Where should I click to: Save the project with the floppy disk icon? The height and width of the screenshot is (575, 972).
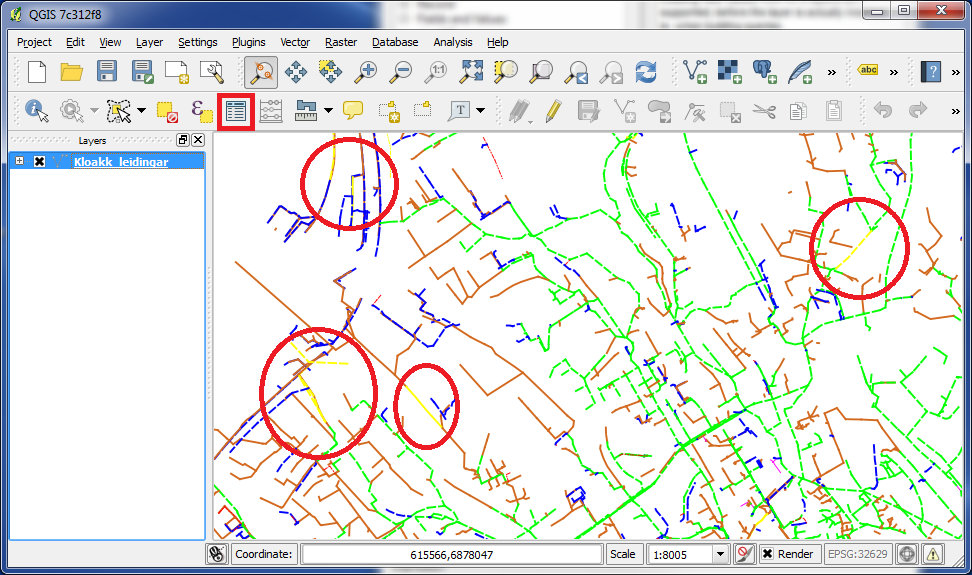pos(107,71)
